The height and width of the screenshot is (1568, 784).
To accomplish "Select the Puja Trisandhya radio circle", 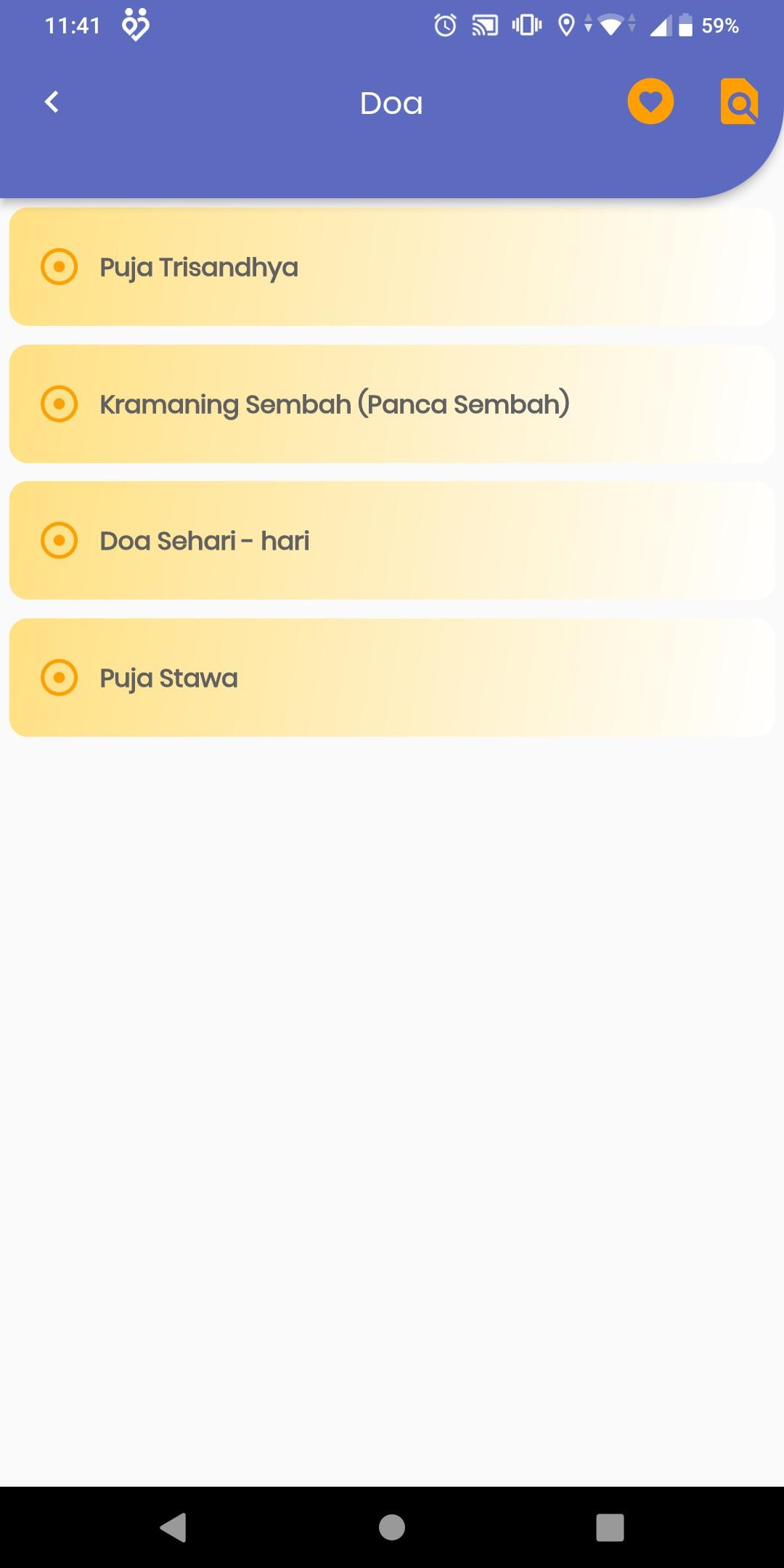I will pos(59,266).
